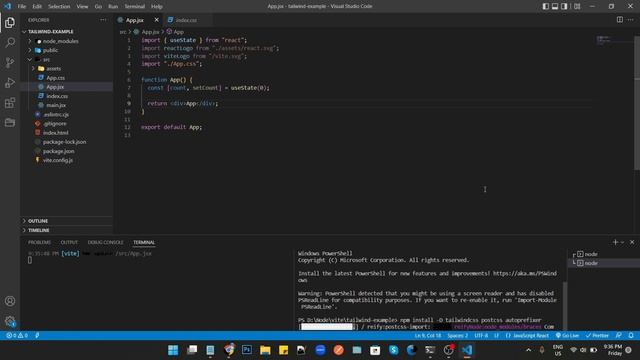Switch to the Output panel tab
Screen dimensions: 640x360
[x=69, y=242]
